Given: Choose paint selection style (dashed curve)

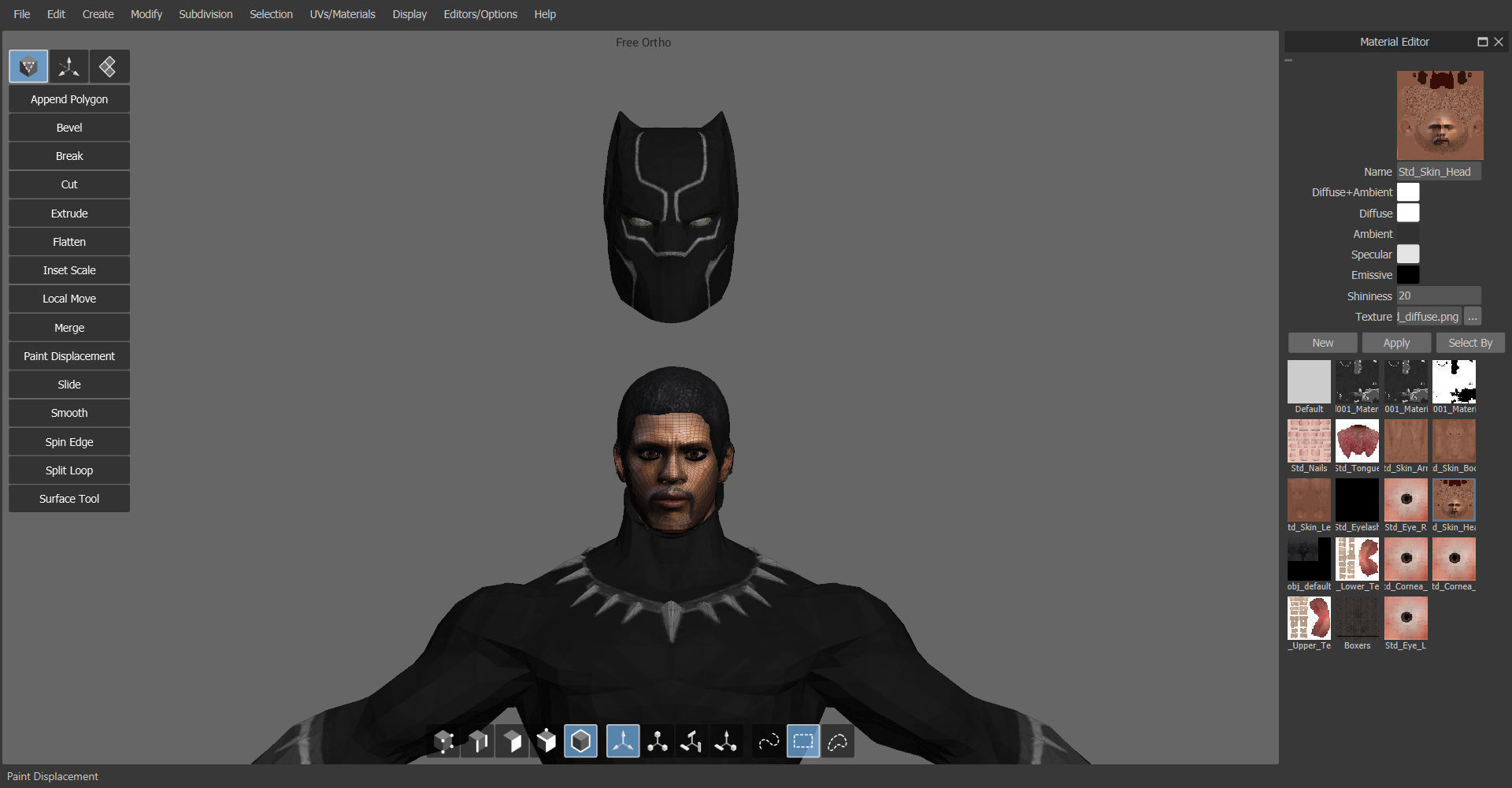Looking at the screenshot, I should pos(769,742).
